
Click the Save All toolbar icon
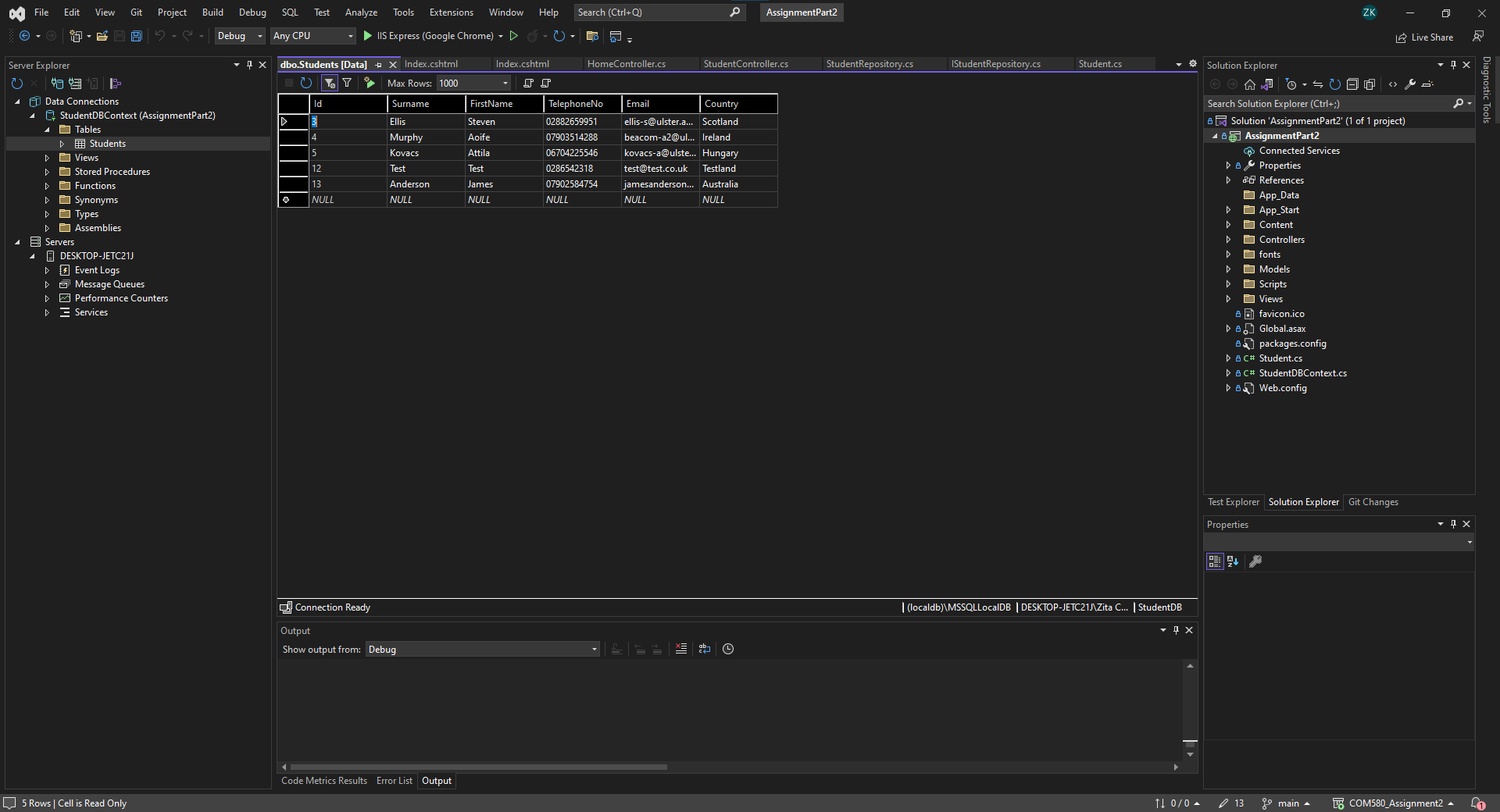(137, 36)
